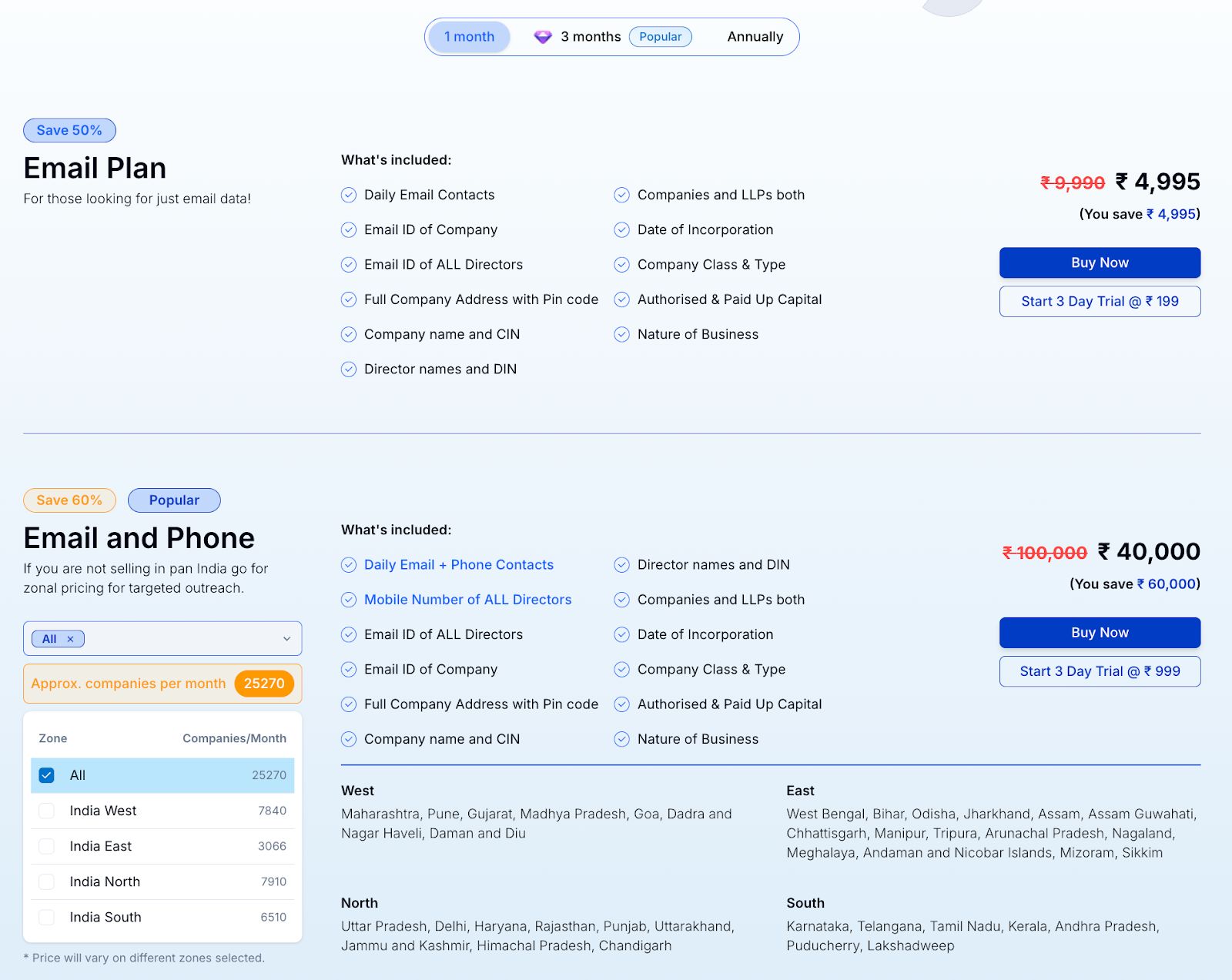This screenshot has width=1232, height=980.
Task: Tick the India South checkbox
Action: point(47,917)
